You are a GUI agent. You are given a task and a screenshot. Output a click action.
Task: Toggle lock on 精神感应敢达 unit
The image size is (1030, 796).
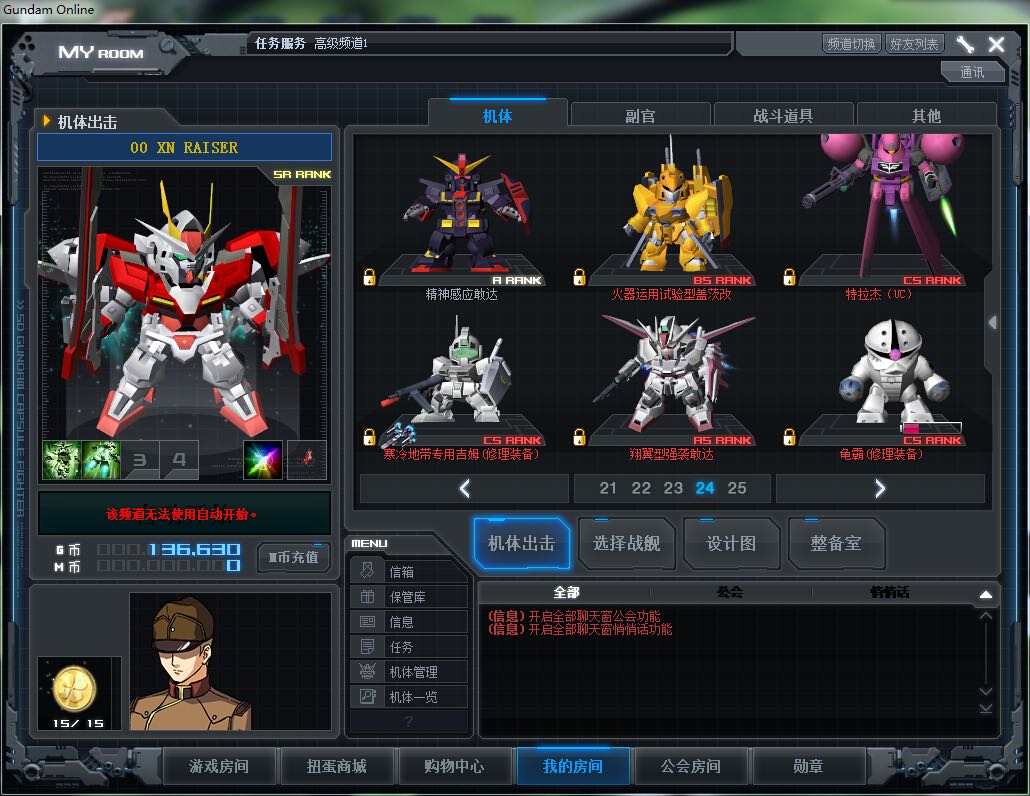(369, 277)
